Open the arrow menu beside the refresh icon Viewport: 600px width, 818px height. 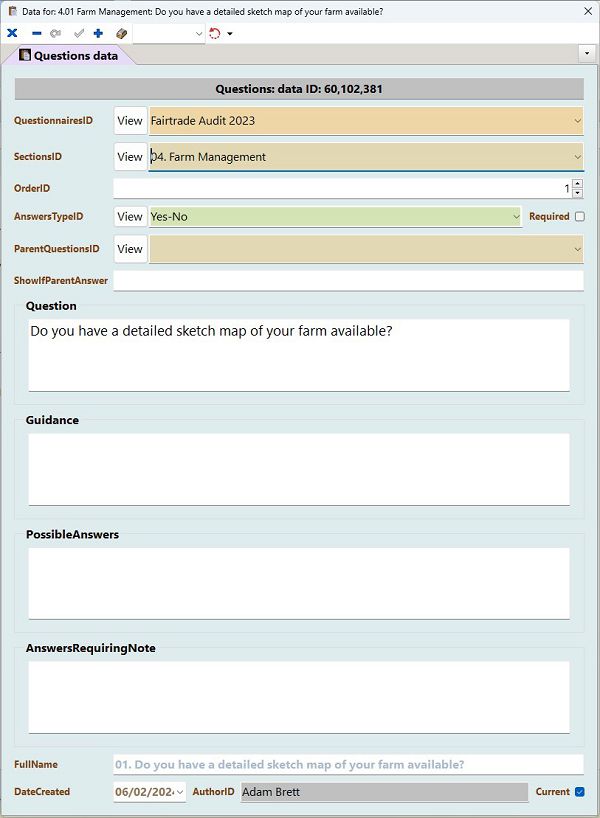pyautogui.click(x=230, y=34)
